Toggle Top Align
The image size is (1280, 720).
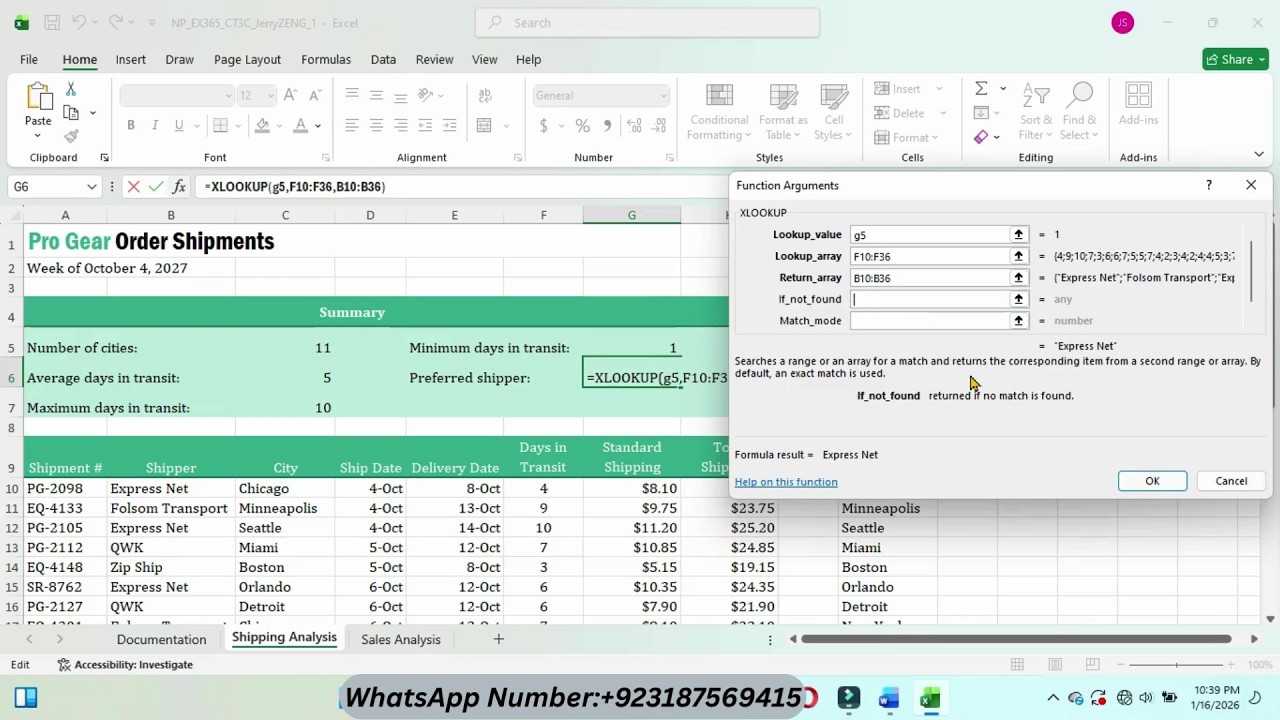[x=352, y=95]
